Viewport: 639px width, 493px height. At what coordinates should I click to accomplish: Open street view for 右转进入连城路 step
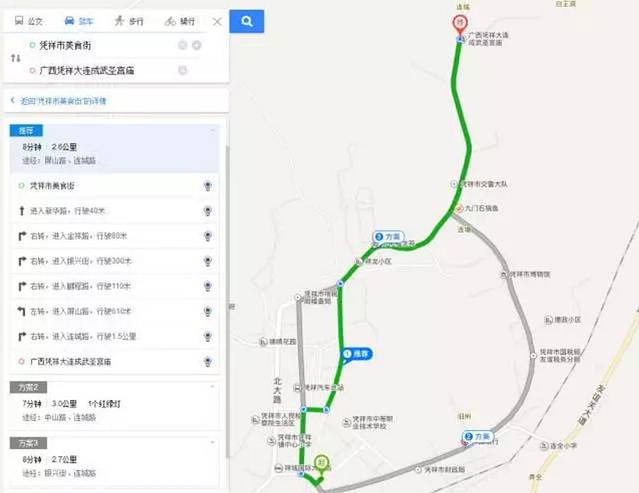pyautogui.click(x=208, y=337)
